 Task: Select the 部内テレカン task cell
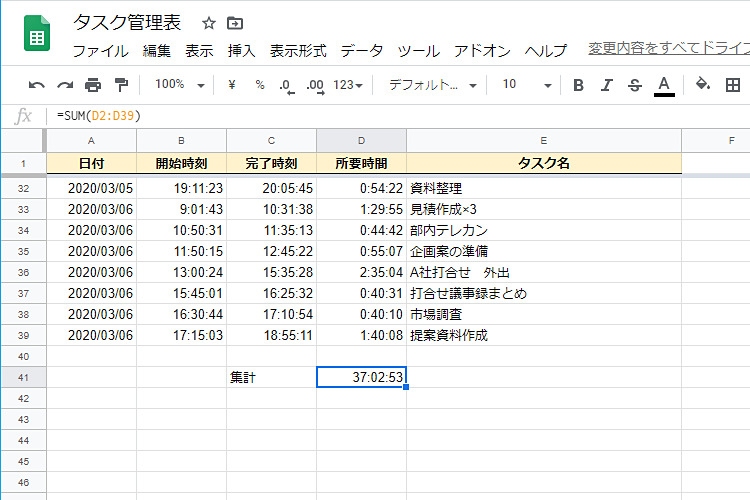point(544,231)
